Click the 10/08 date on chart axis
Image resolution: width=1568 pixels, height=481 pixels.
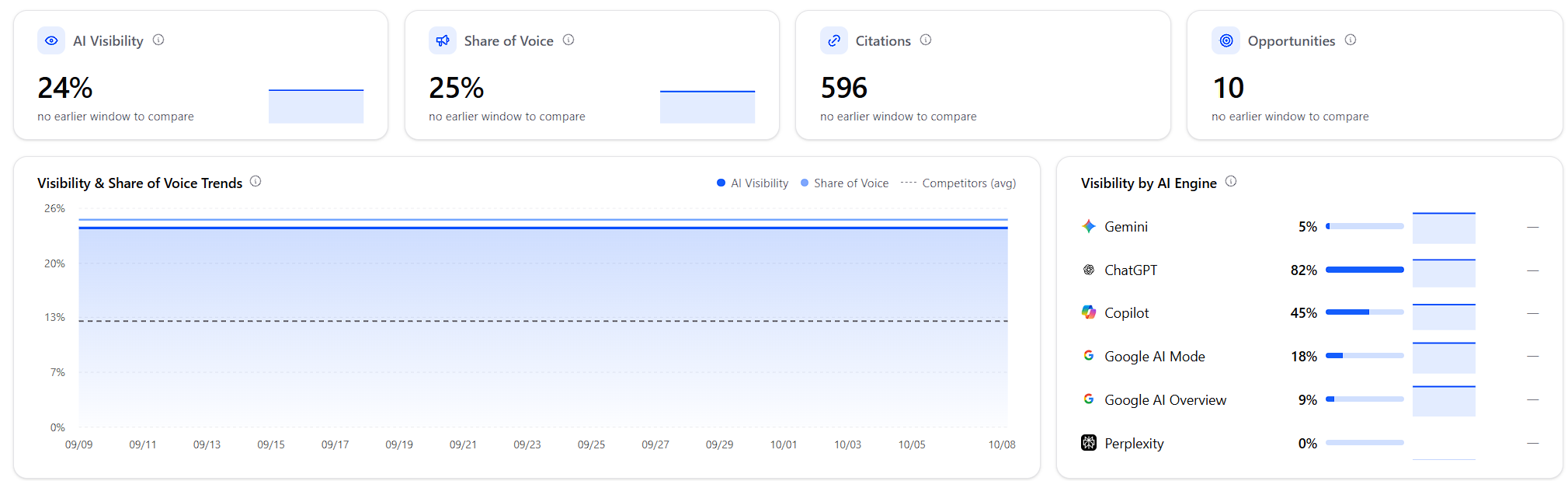pos(1002,444)
